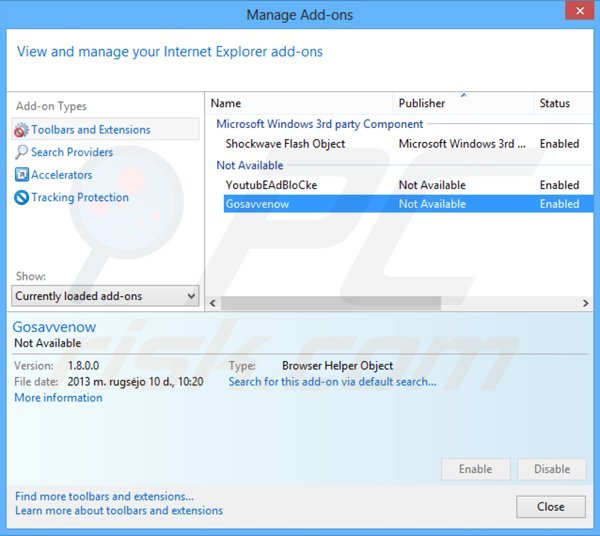Click the file date 2013 m. rugsėjo value
This screenshot has height=536, width=600.
[x=135, y=382]
